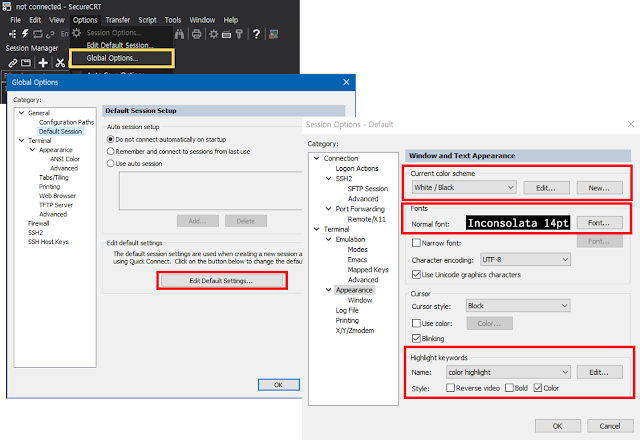Enable Bold highlight style checkbox
Screen dimensions: 640x440
(509, 388)
